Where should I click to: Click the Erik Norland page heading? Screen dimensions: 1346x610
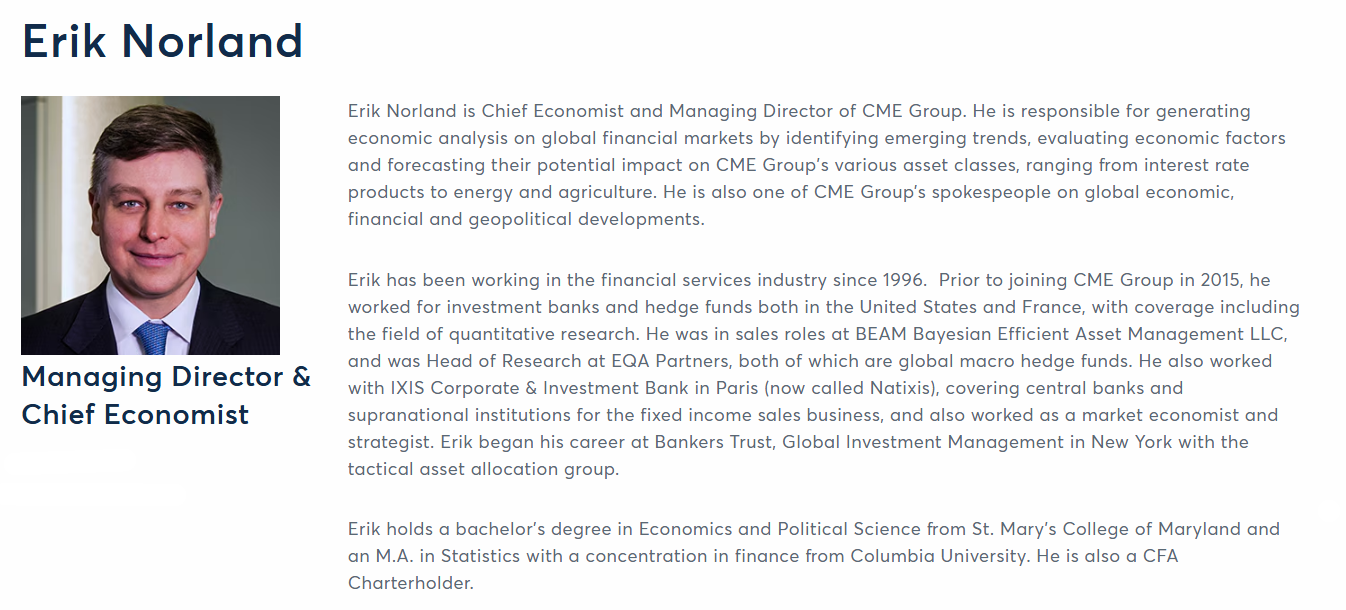tap(163, 41)
